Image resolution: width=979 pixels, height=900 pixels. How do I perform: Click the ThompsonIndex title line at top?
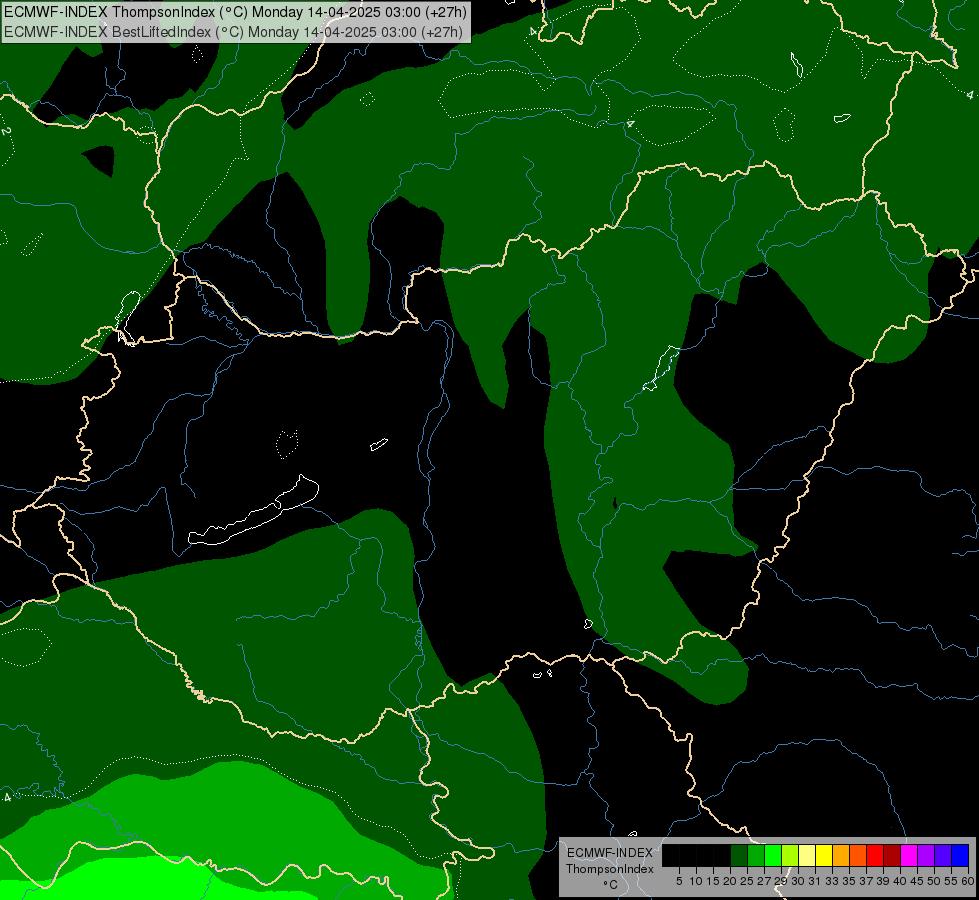tap(235, 12)
